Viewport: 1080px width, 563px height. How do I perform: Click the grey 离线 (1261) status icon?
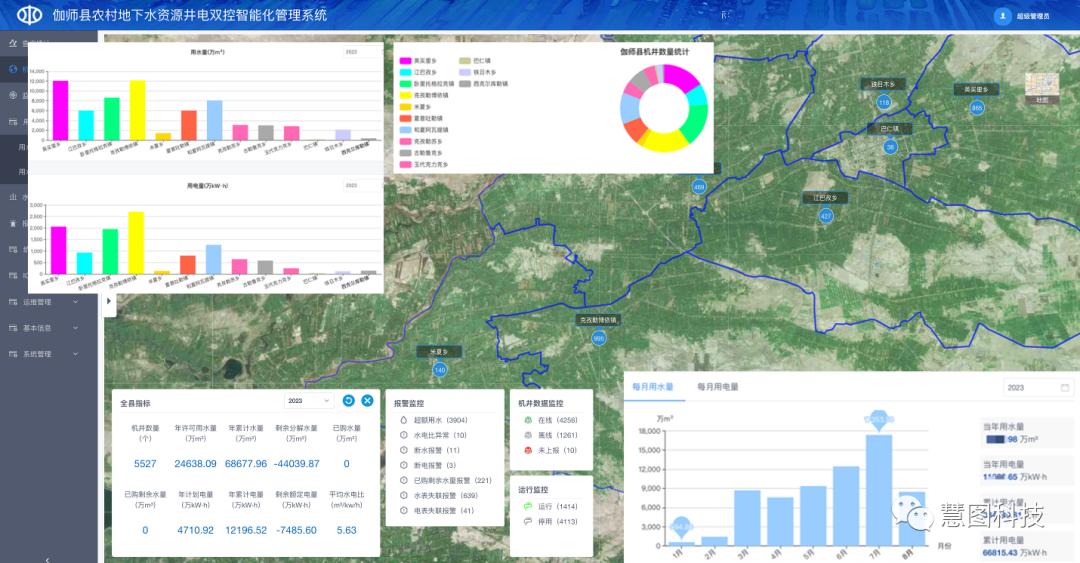[x=528, y=435]
